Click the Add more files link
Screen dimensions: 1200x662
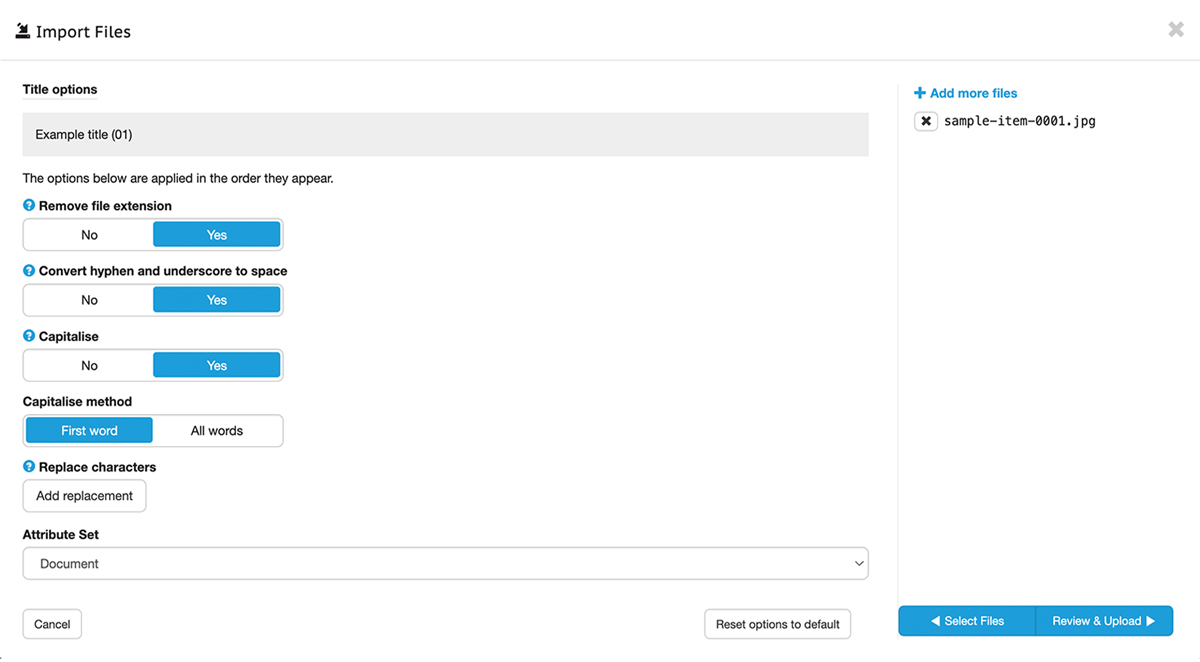coord(966,93)
